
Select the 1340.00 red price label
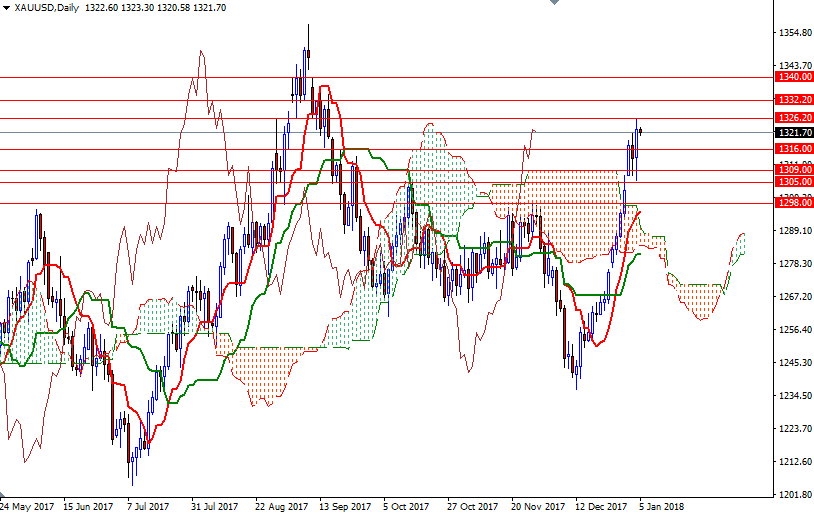point(794,77)
